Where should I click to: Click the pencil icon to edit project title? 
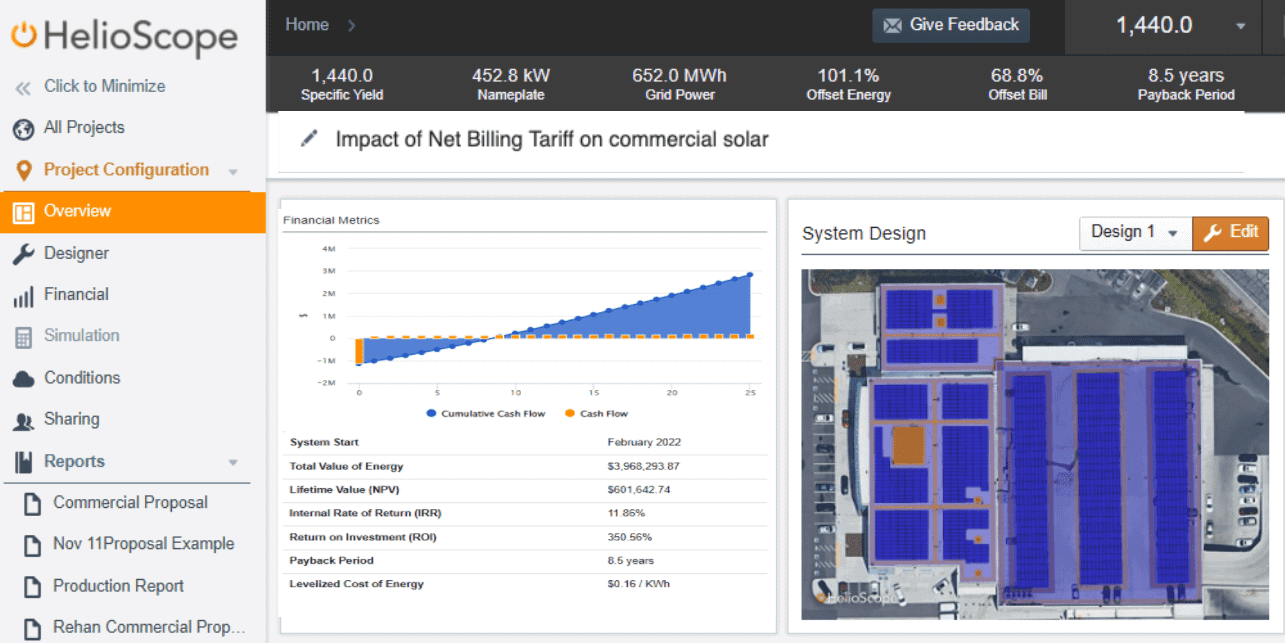(309, 139)
